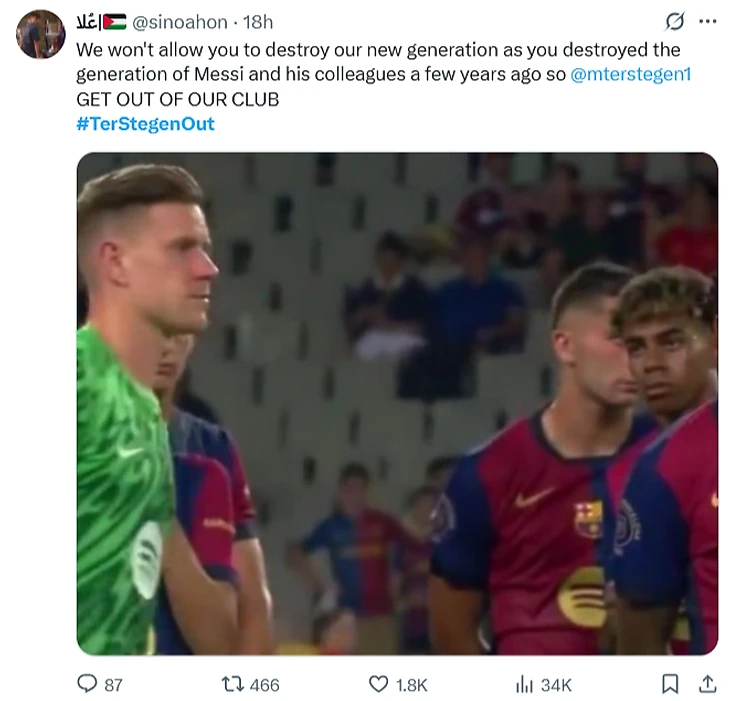Open the three-dot more options menu
Screen dimensions: 730x701
point(707,21)
